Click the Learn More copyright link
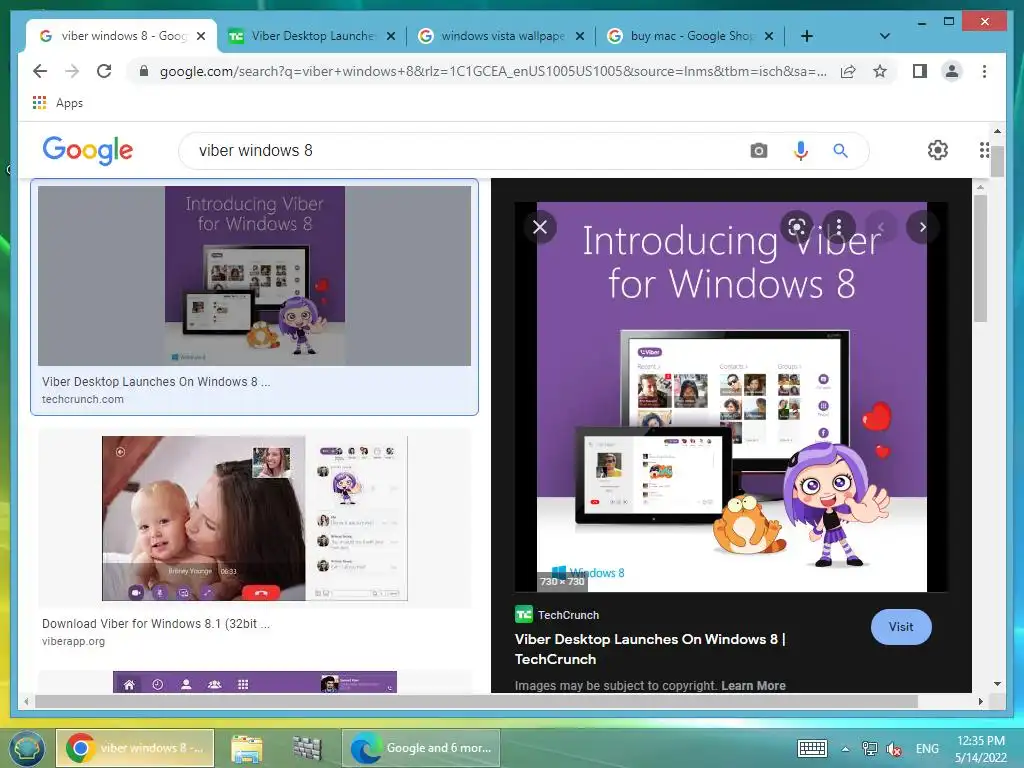The width and height of the screenshot is (1024, 768). [x=753, y=686]
